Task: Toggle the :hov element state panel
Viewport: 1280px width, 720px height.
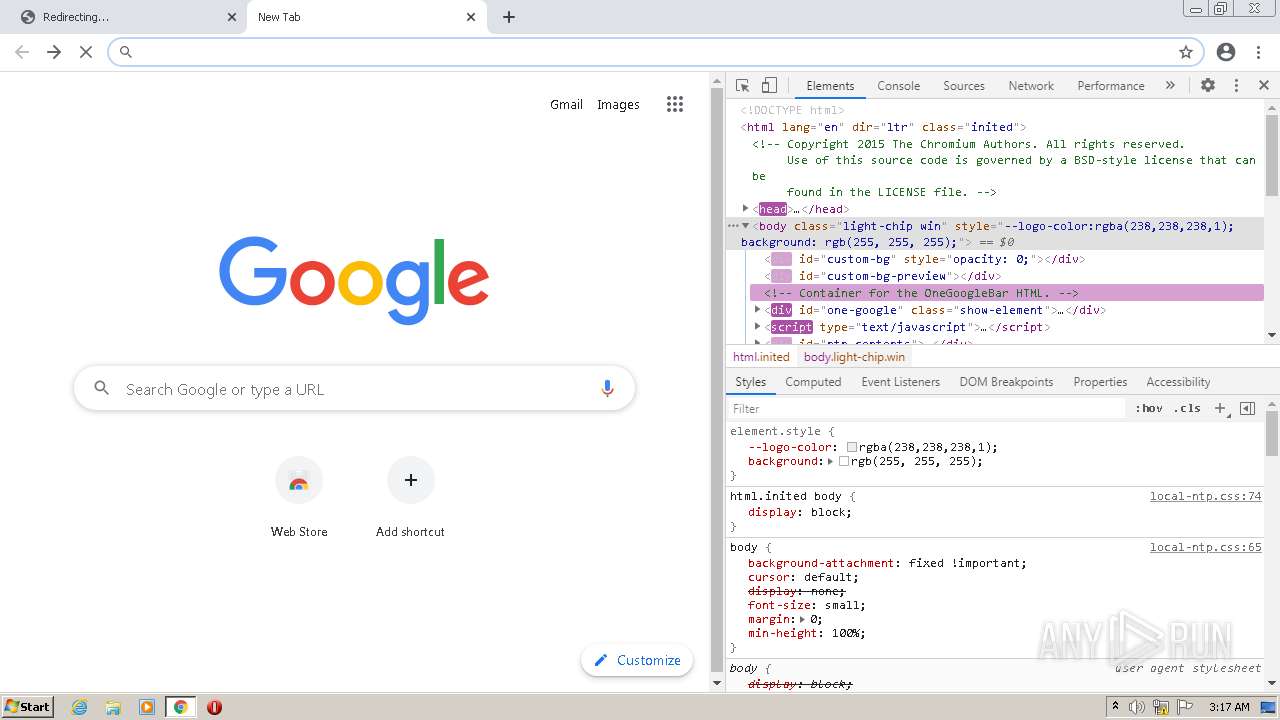Action: click(1149, 408)
